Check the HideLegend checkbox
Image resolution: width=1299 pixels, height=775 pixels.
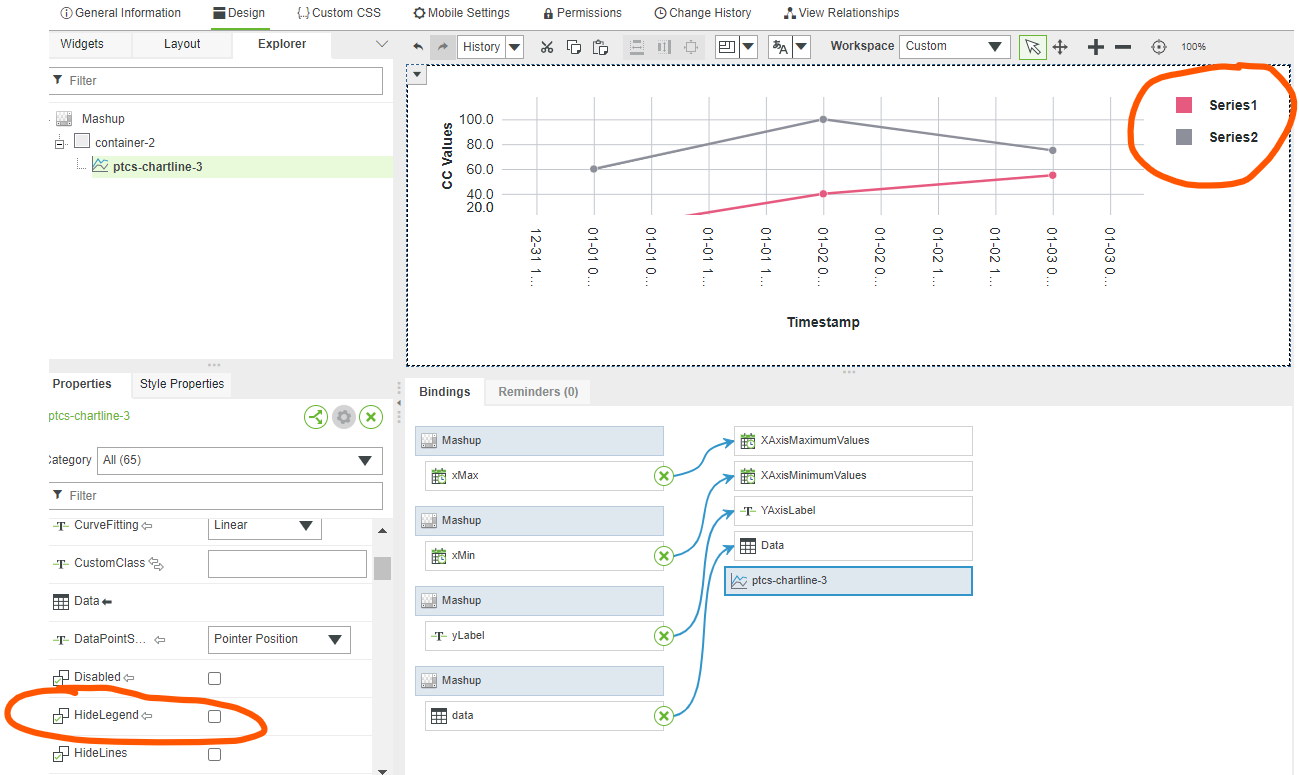(214, 715)
